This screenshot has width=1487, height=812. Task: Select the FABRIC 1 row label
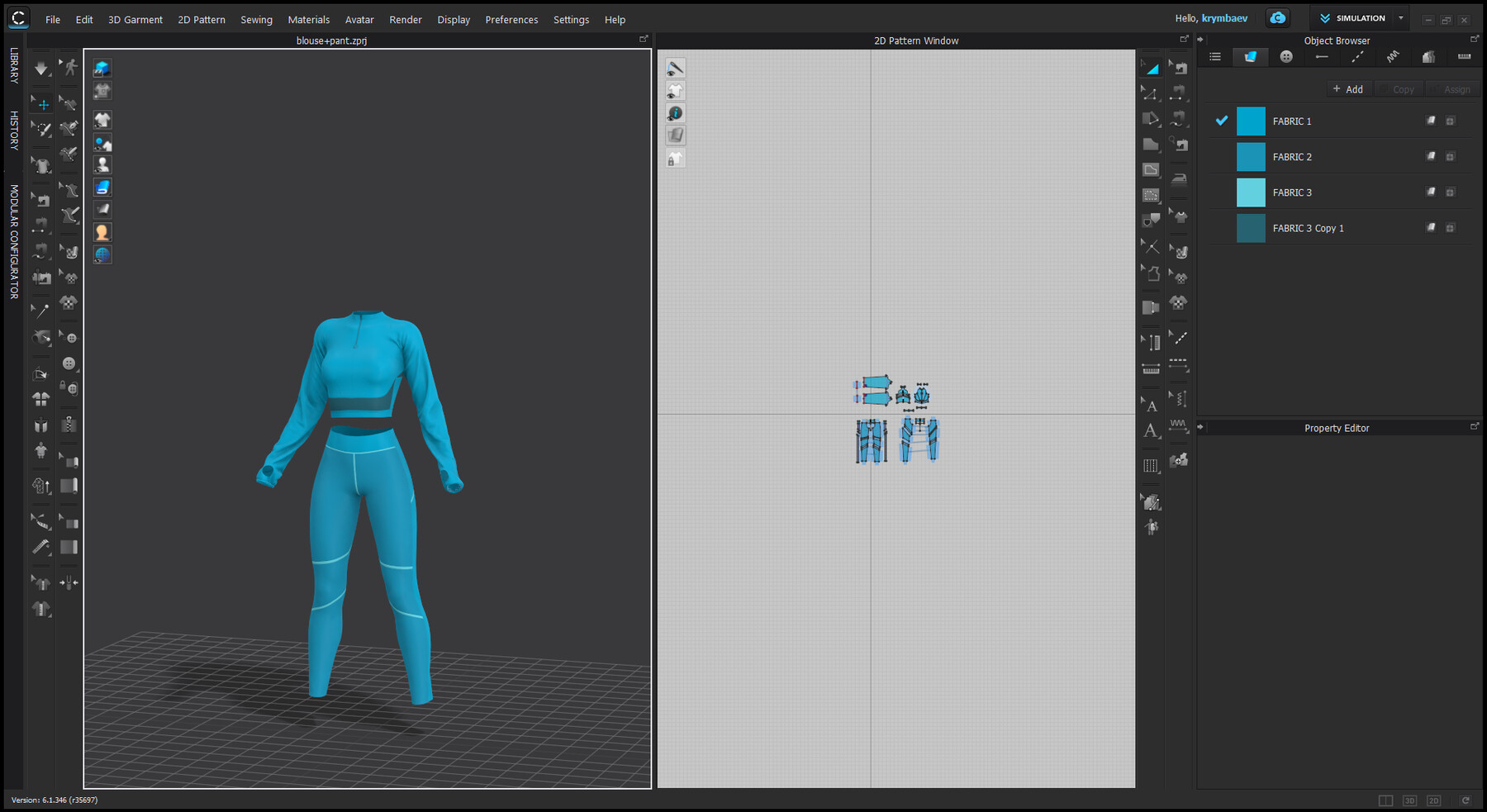1292,121
